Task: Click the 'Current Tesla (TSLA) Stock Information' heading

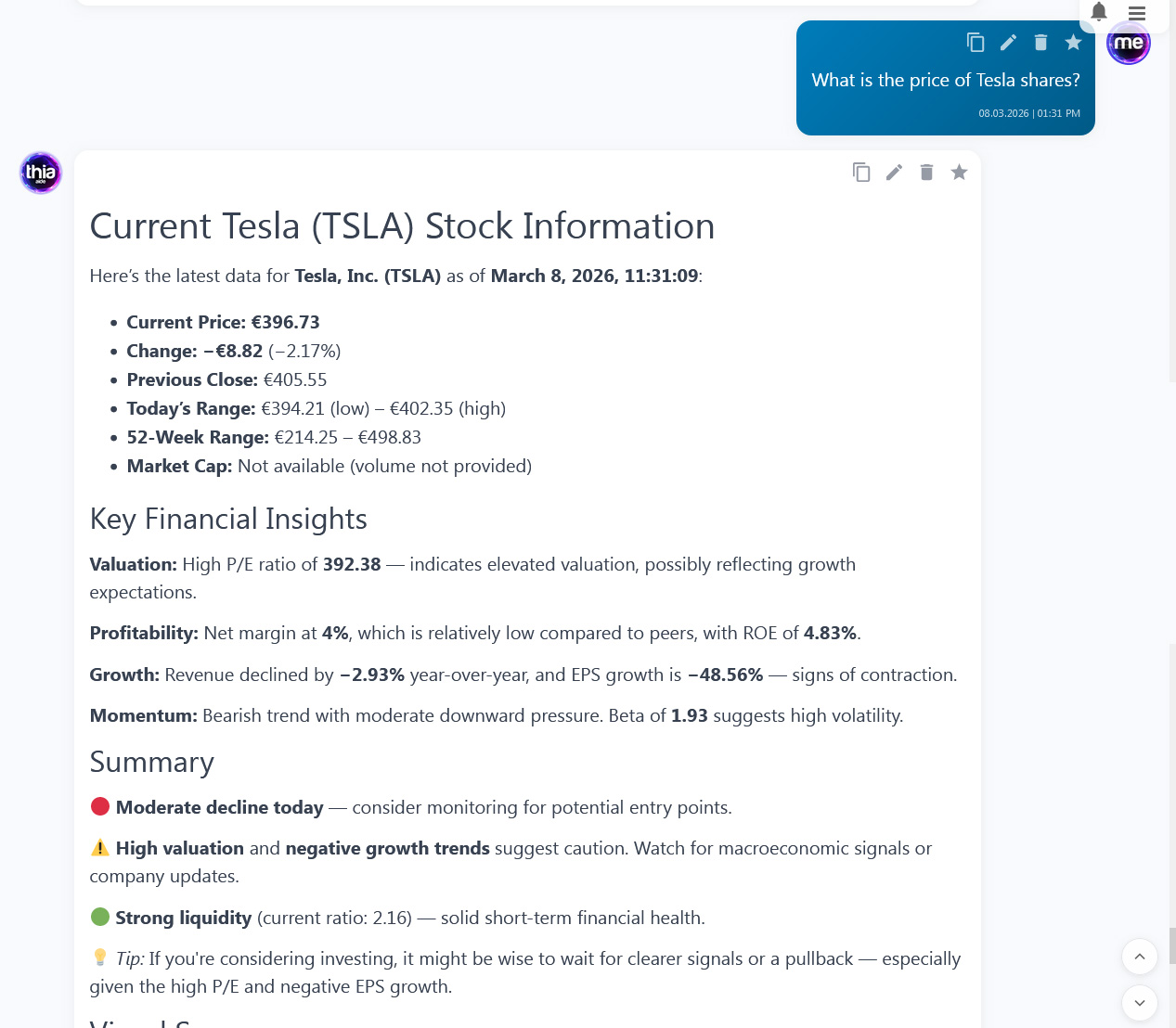Action: 402,226
